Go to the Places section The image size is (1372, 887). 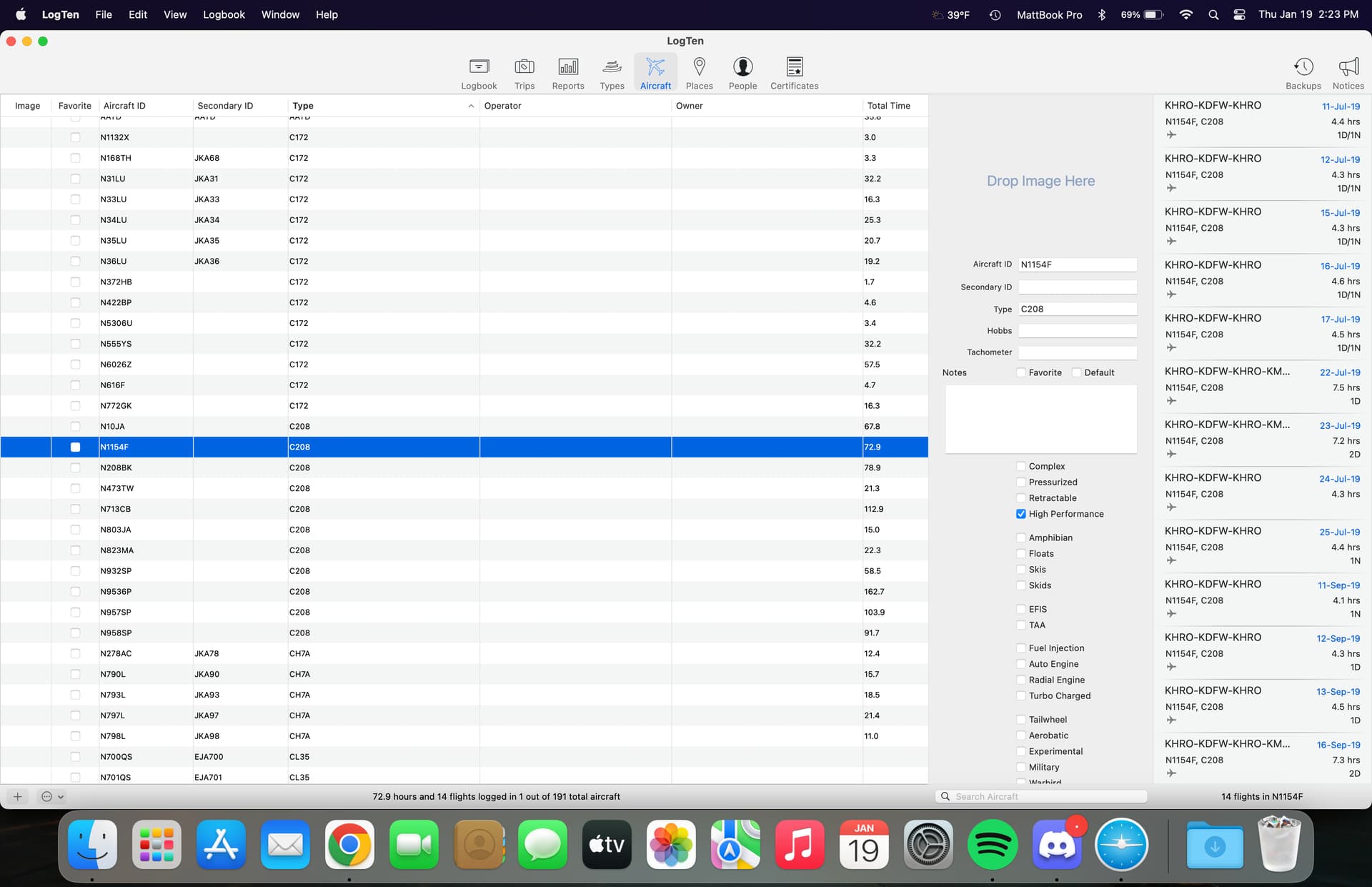coord(699,74)
